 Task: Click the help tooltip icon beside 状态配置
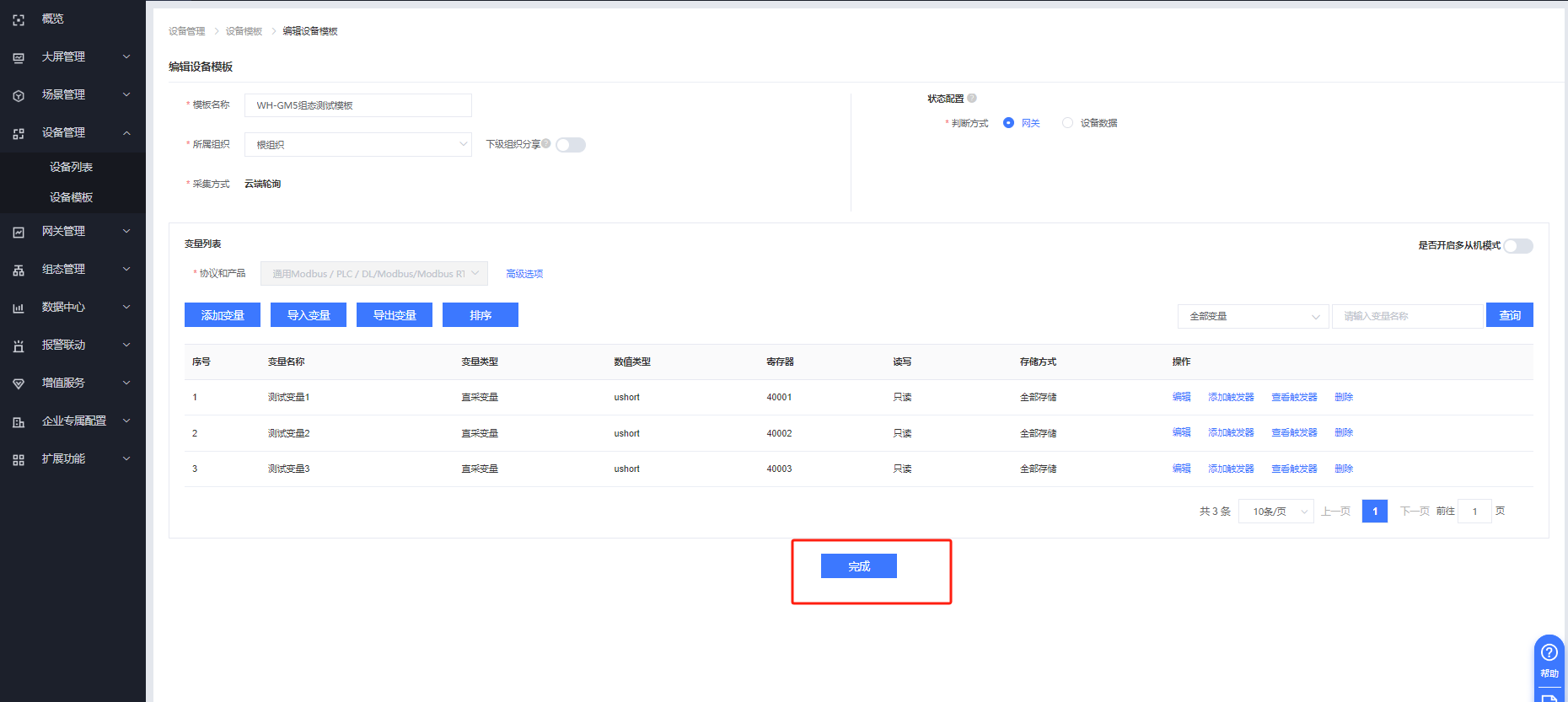972,99
